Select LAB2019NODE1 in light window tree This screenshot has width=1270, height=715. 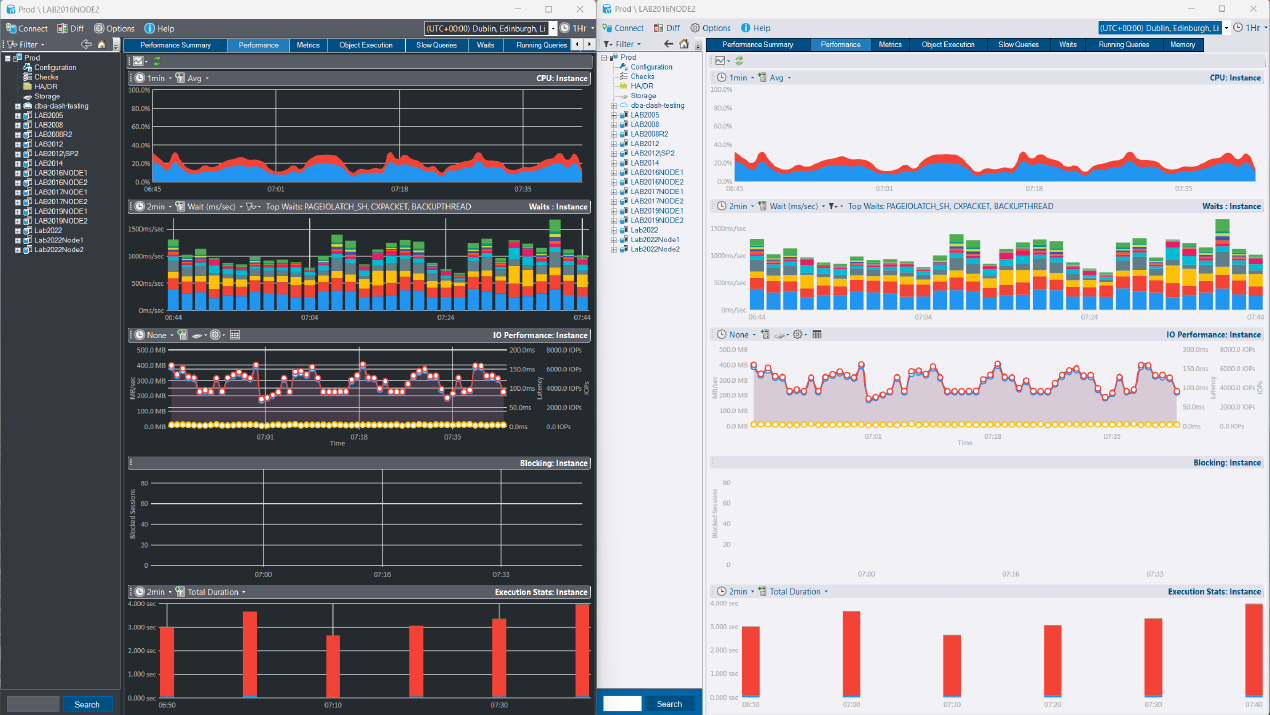click(x=657, y=211)
